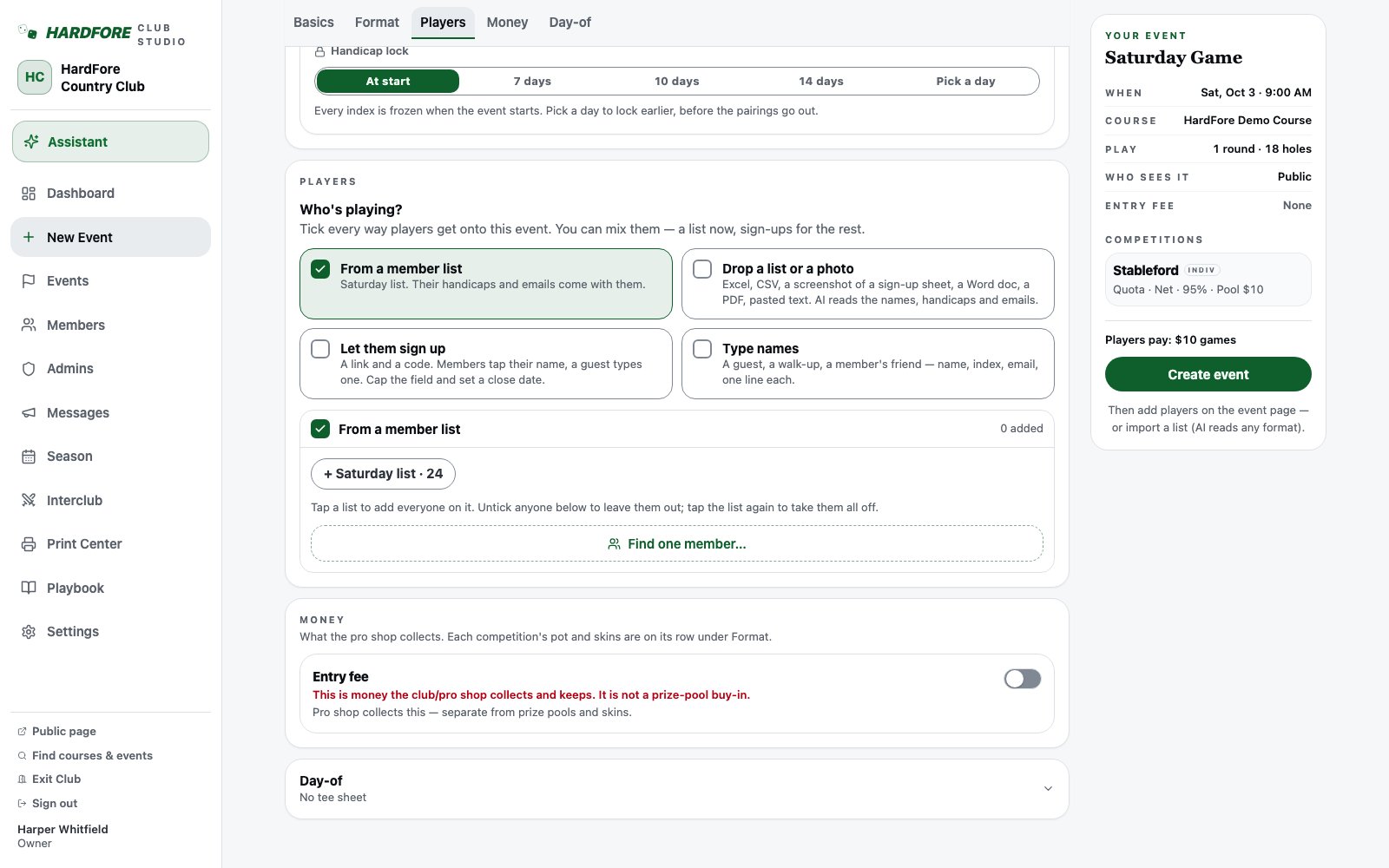Tick the Drop a list or a photo checkbox

702,269
